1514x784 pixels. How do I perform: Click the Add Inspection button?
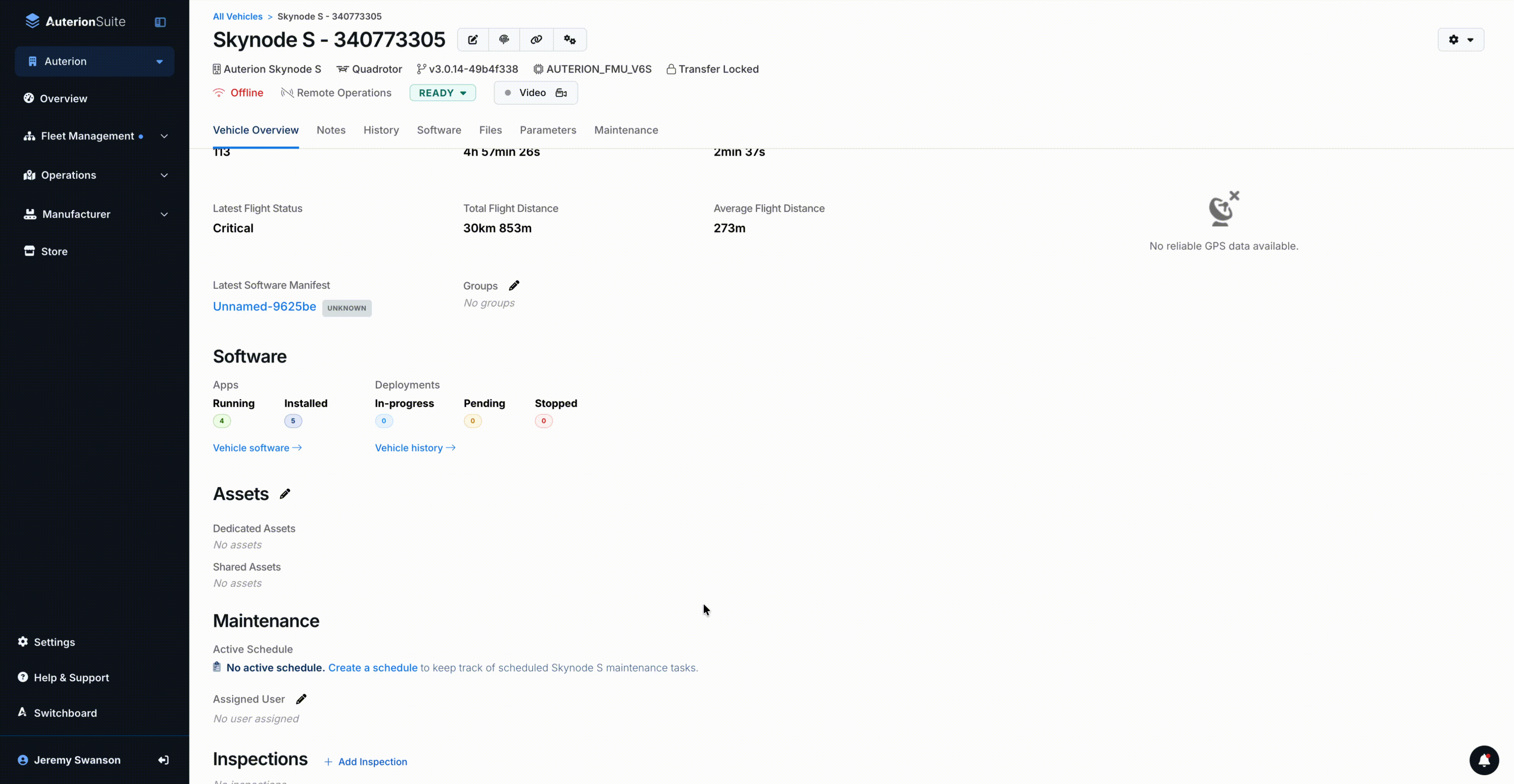[366, 762]
